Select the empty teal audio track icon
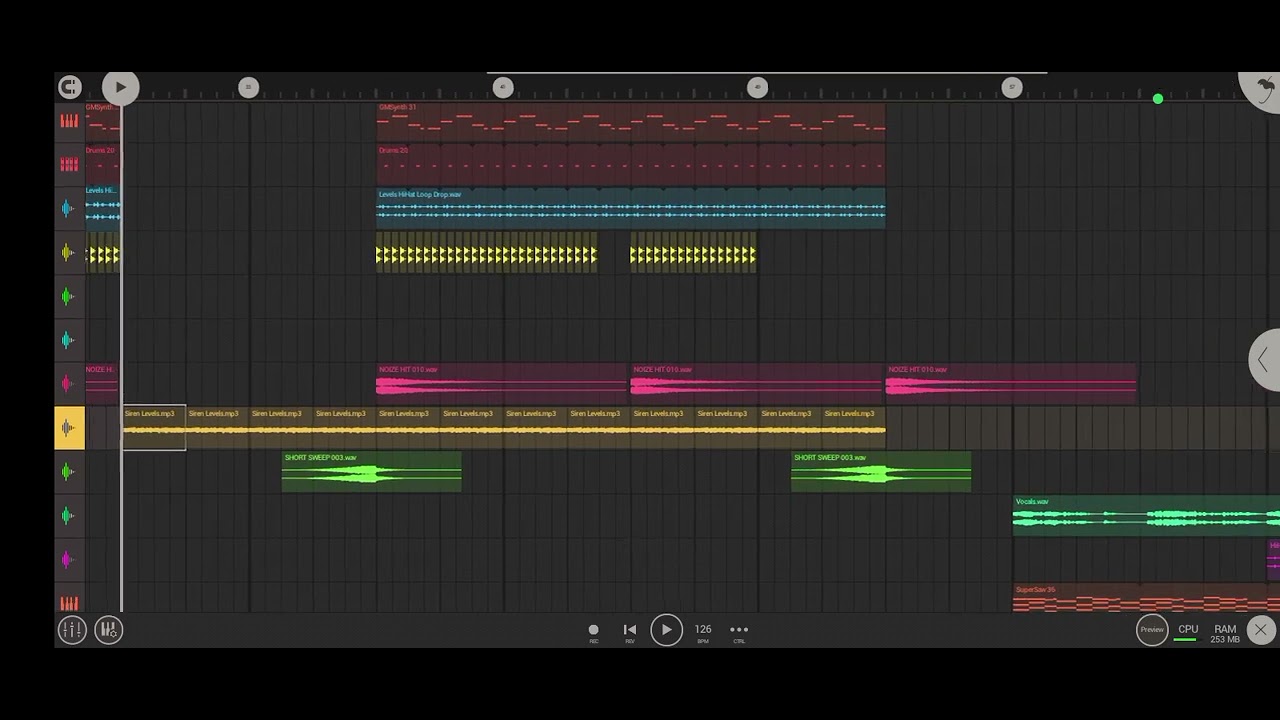The width and height of the screenshot is (1280, 720). pos(69,340)
